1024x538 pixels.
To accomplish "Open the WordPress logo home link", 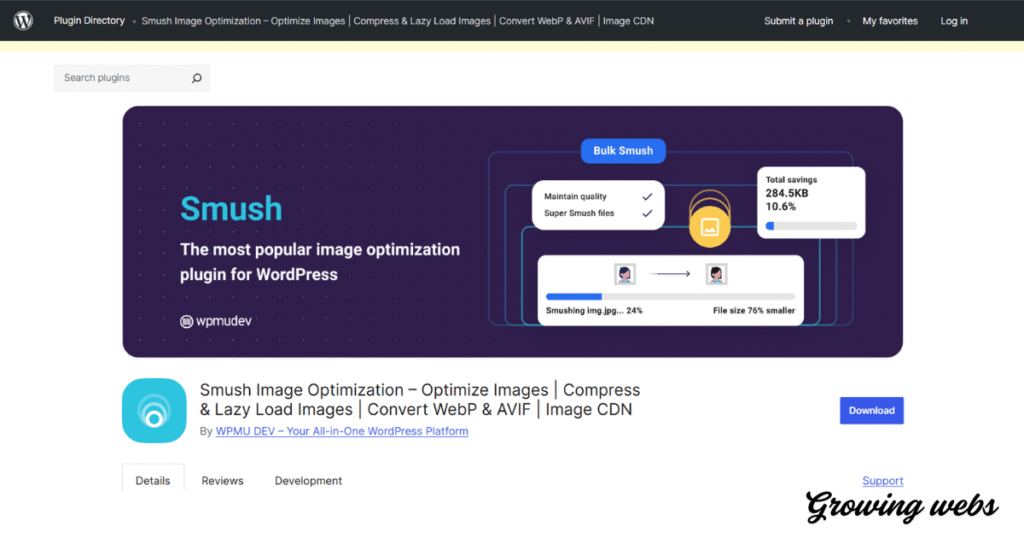I will click(24, 20).
